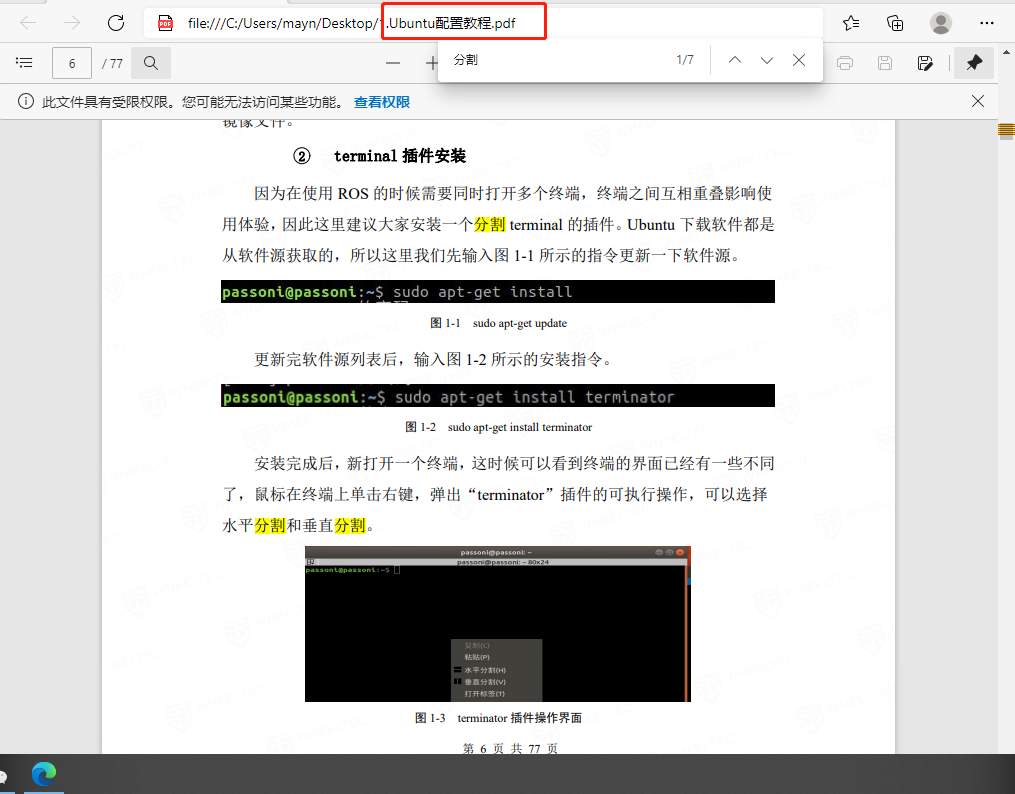1015x794 pixels.
Task: Print the PDF document
Action: tap(845, 63)
